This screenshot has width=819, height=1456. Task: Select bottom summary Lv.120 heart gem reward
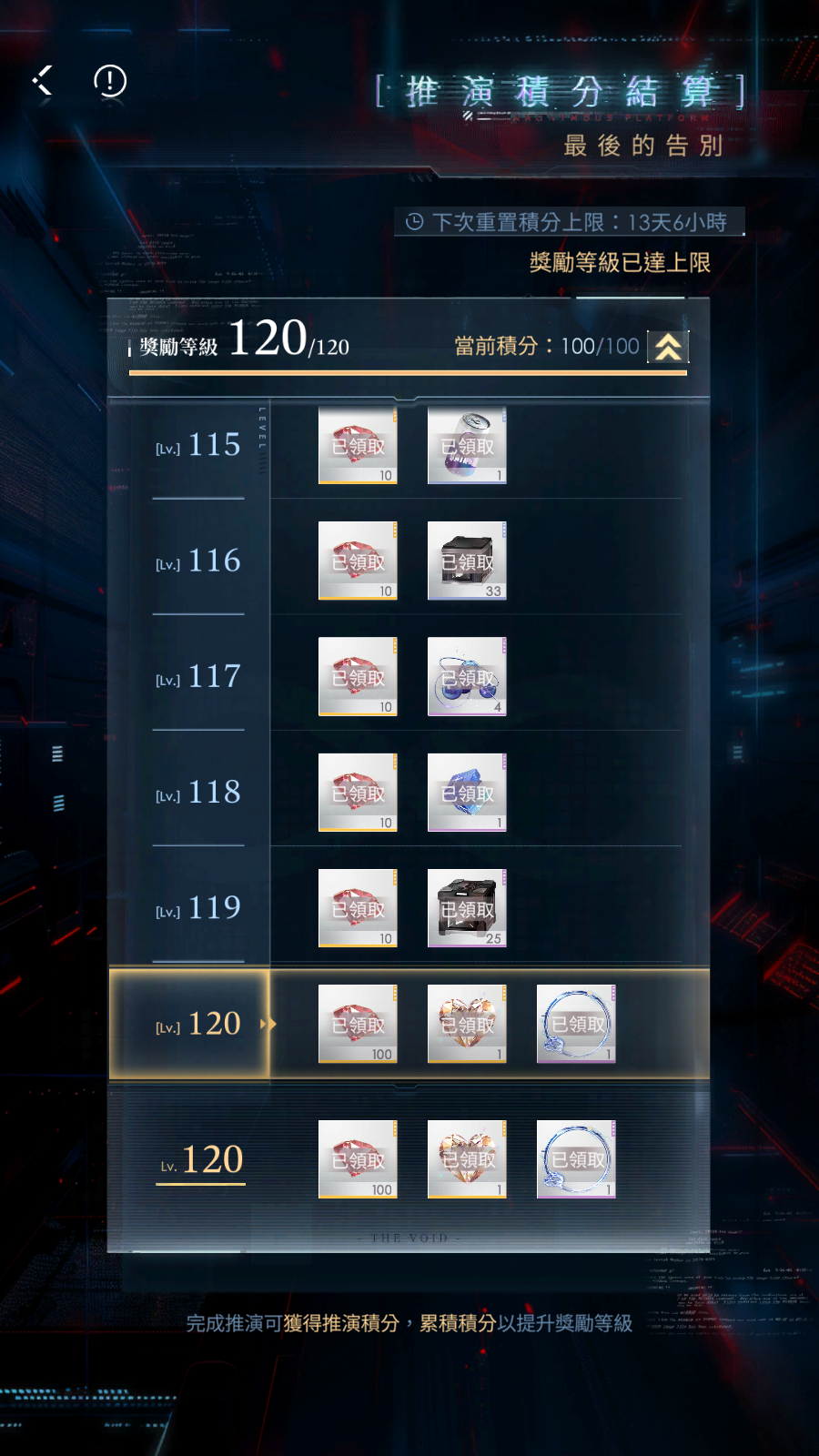coord(467,1159)
